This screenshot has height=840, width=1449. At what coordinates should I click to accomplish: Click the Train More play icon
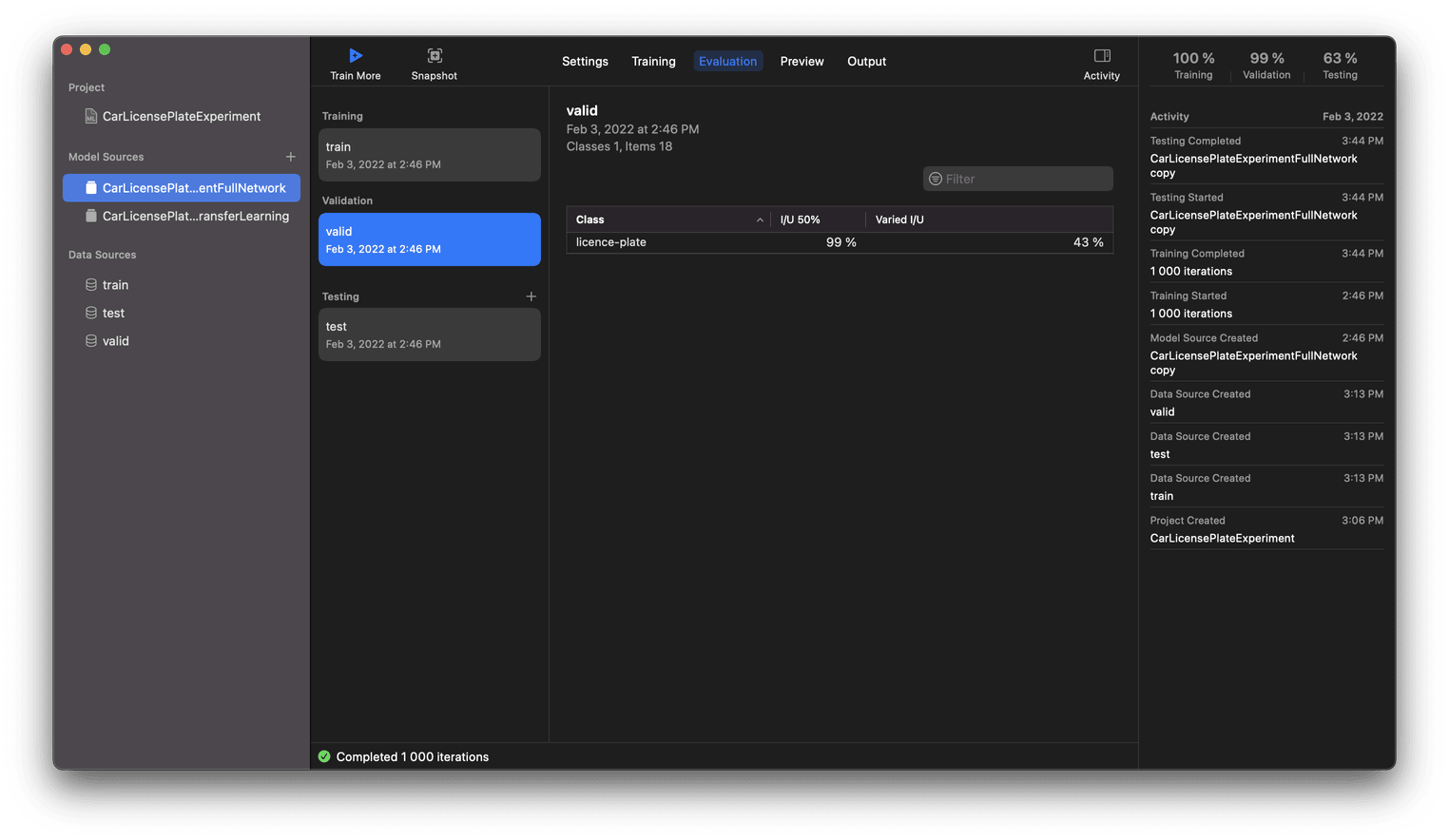(x=356, y=56)
